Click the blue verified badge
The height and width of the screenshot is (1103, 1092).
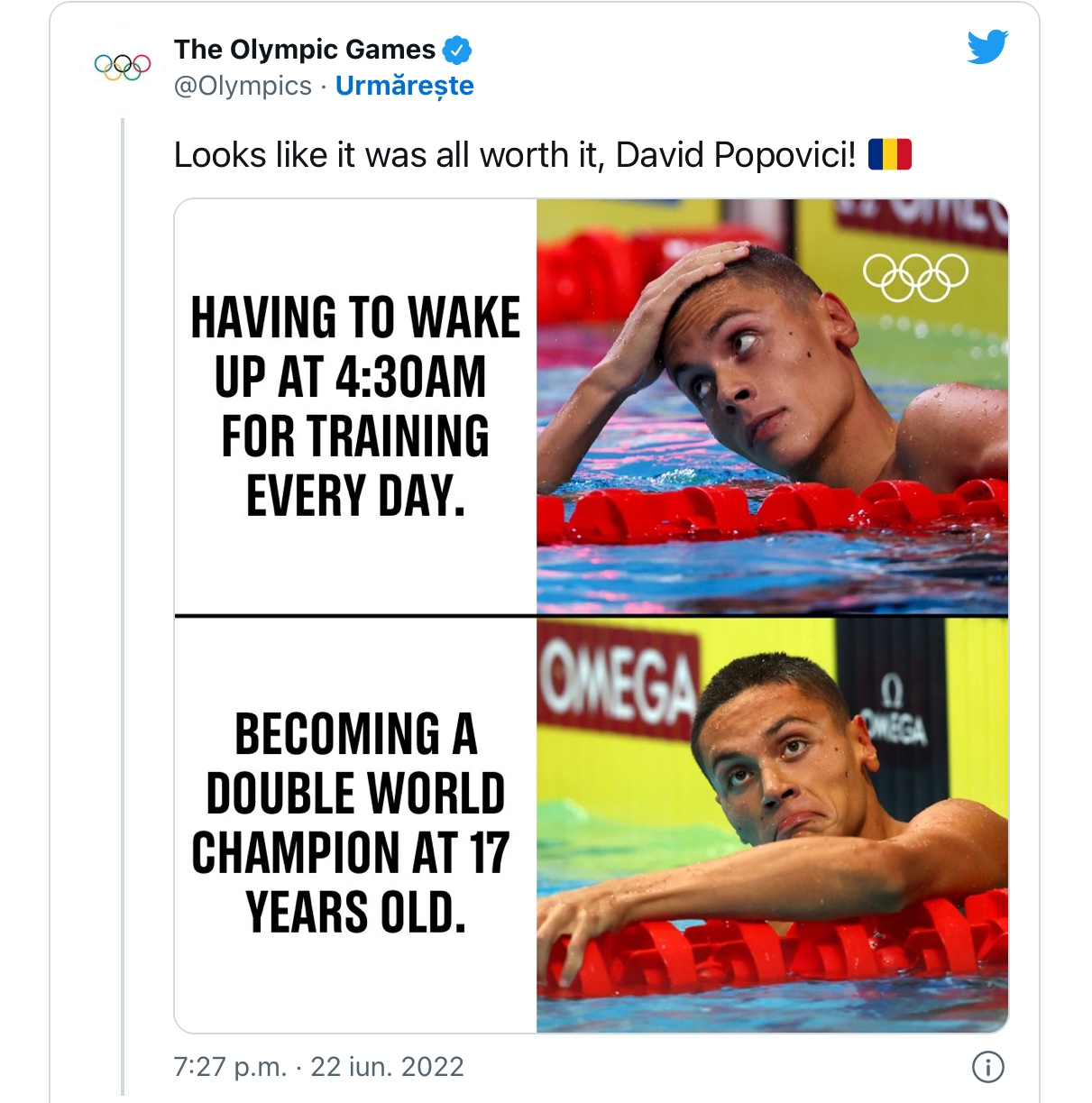click(458, 50)
